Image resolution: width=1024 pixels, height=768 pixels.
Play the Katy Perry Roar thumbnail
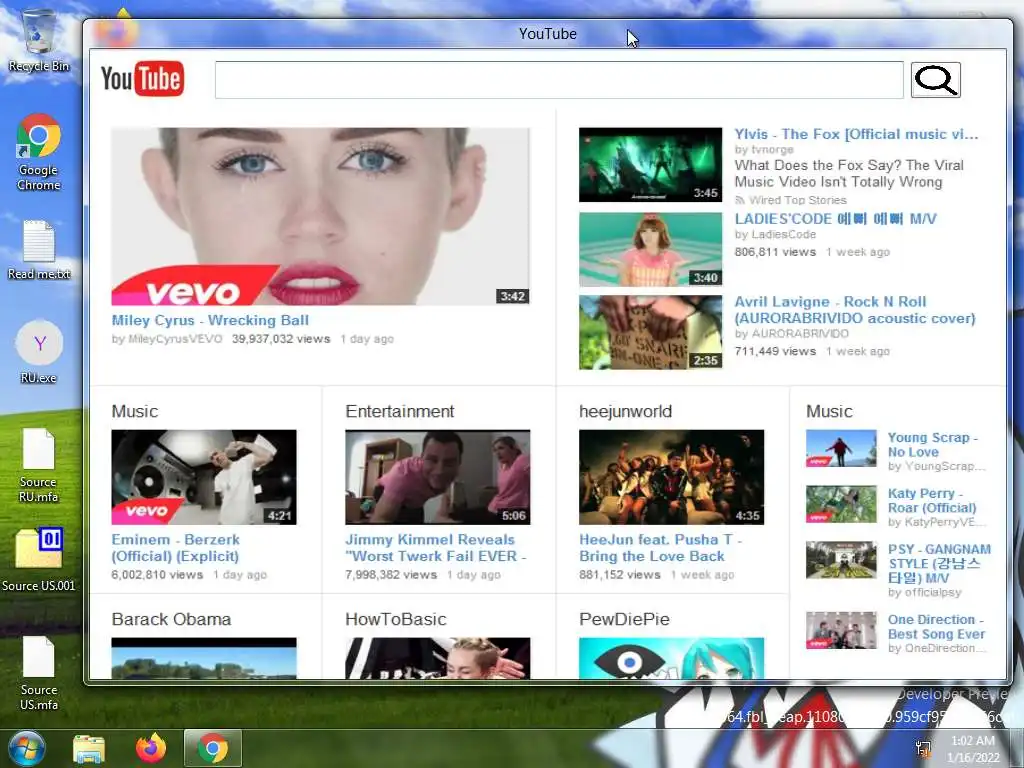coord(841,504)
